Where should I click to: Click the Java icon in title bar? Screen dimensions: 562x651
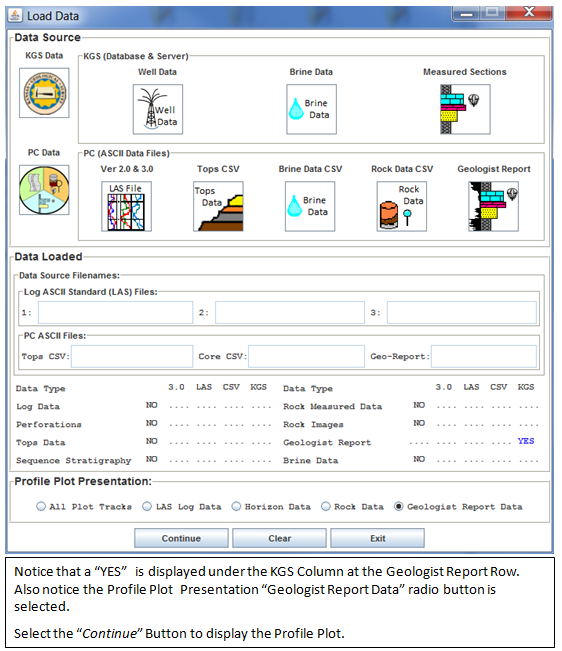click(15, 16)
